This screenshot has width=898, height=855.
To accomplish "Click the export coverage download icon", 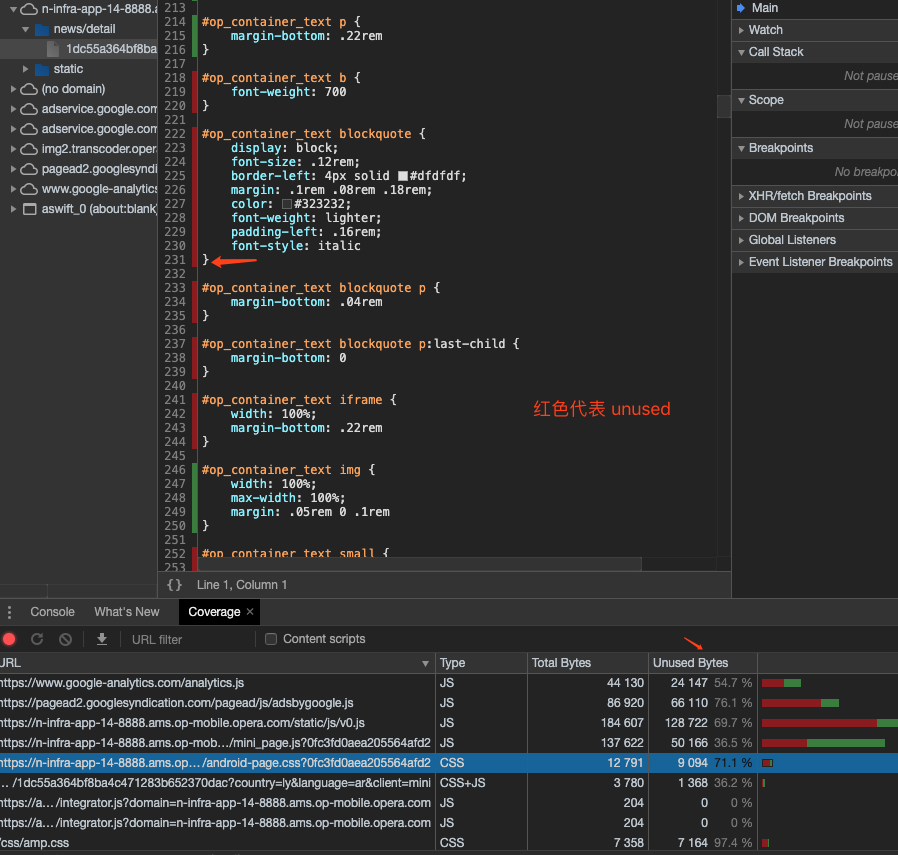I will click(x=101, y=639).
